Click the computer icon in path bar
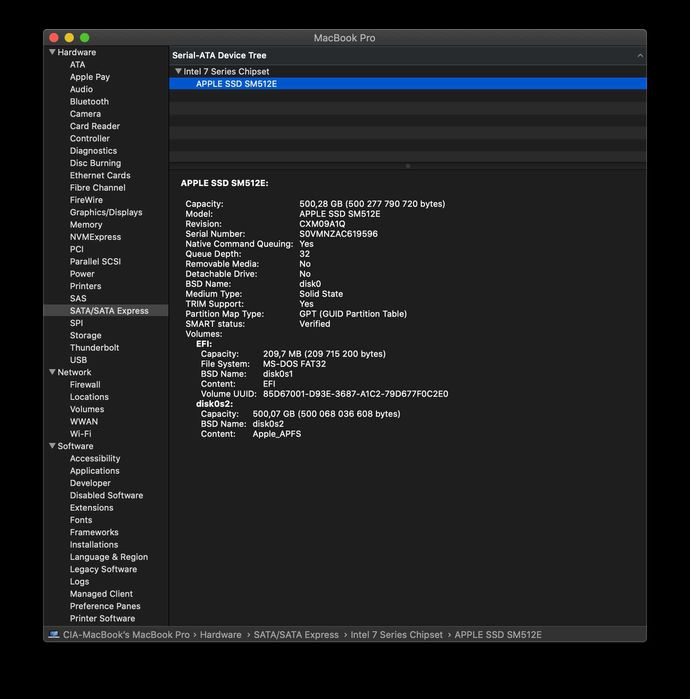Screen dimensions: 690x699 (x=54, y=634)
